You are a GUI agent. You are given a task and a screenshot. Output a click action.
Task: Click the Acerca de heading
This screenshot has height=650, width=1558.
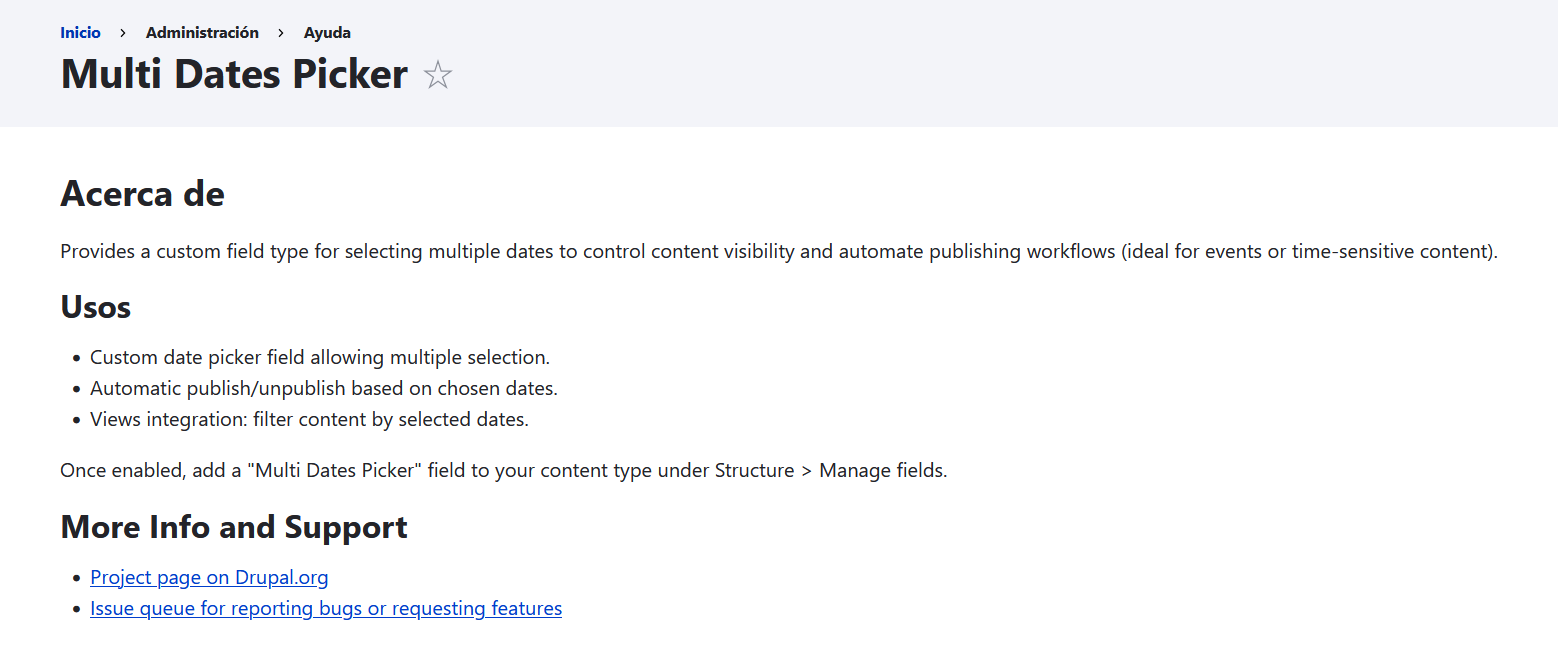point(142,193)
